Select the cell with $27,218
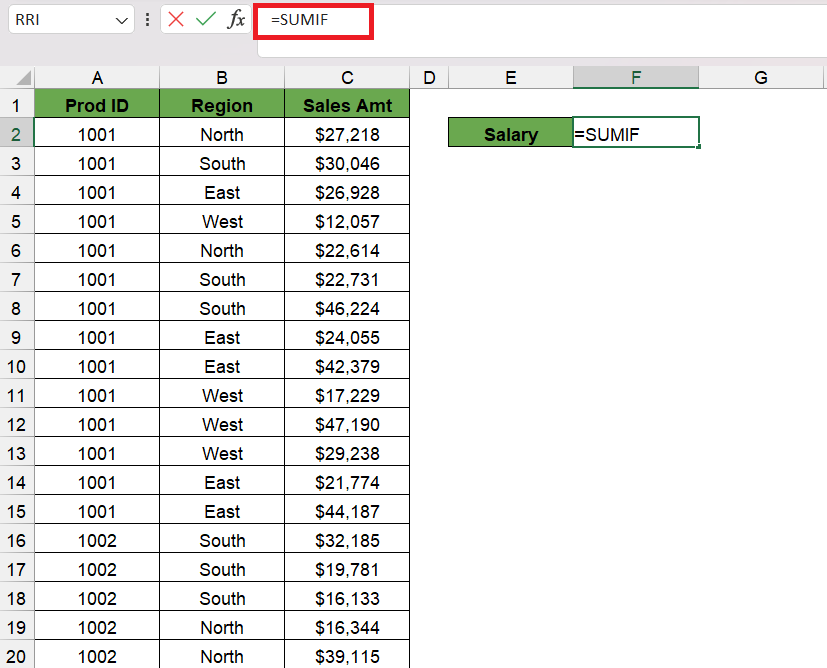827x668 pixels. click(x=347, y=134)
